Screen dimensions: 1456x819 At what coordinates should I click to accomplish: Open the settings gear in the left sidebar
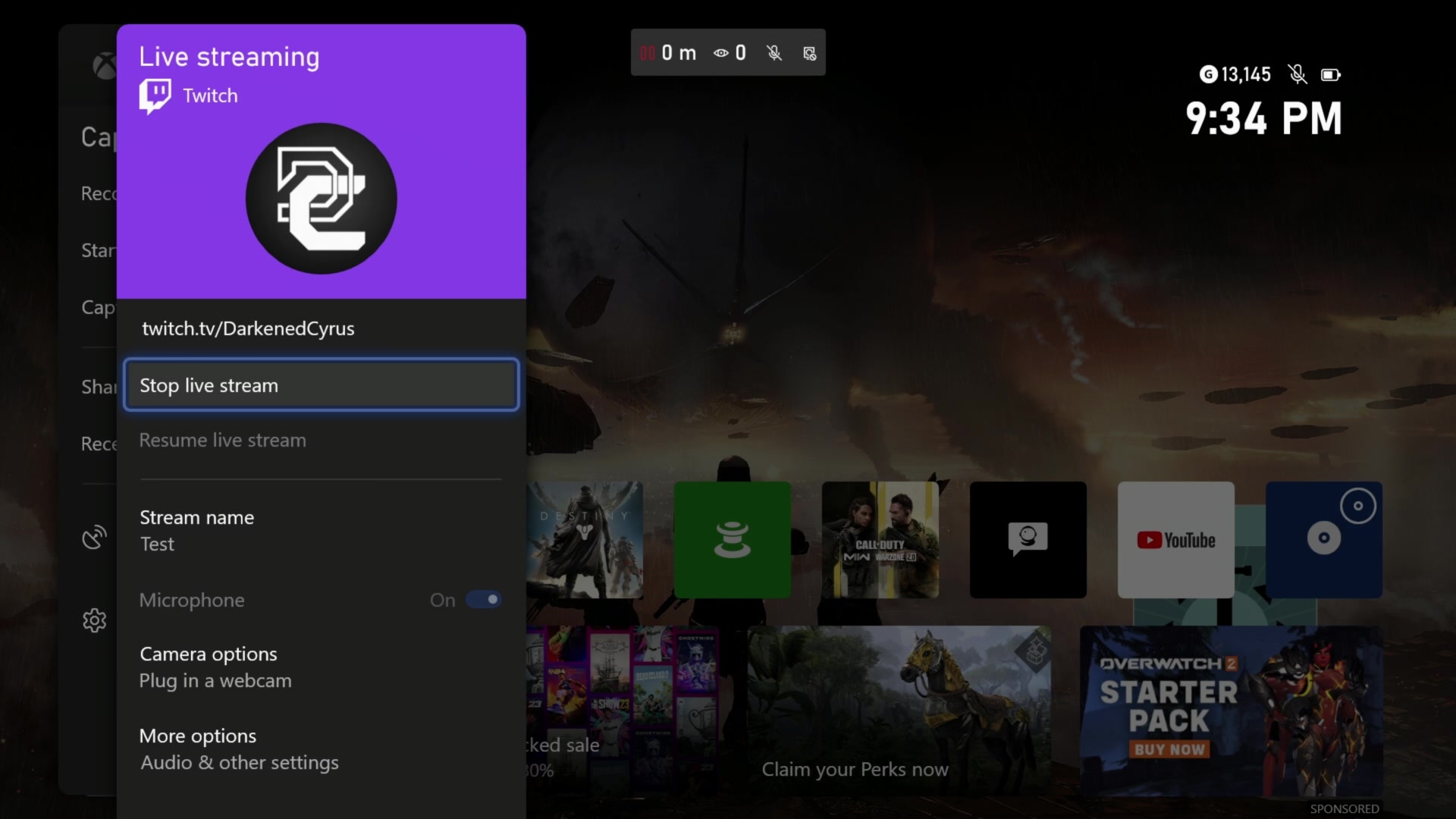coord(94,620)
